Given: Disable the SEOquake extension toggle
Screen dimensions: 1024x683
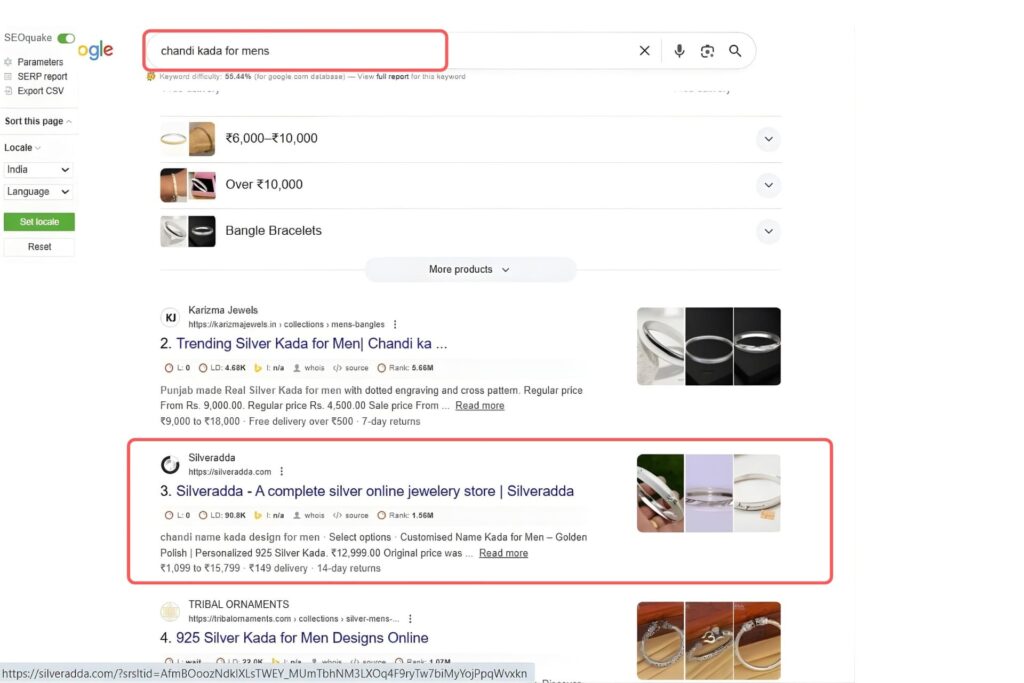Looking at the screenshot, I should tap(66, 38).
